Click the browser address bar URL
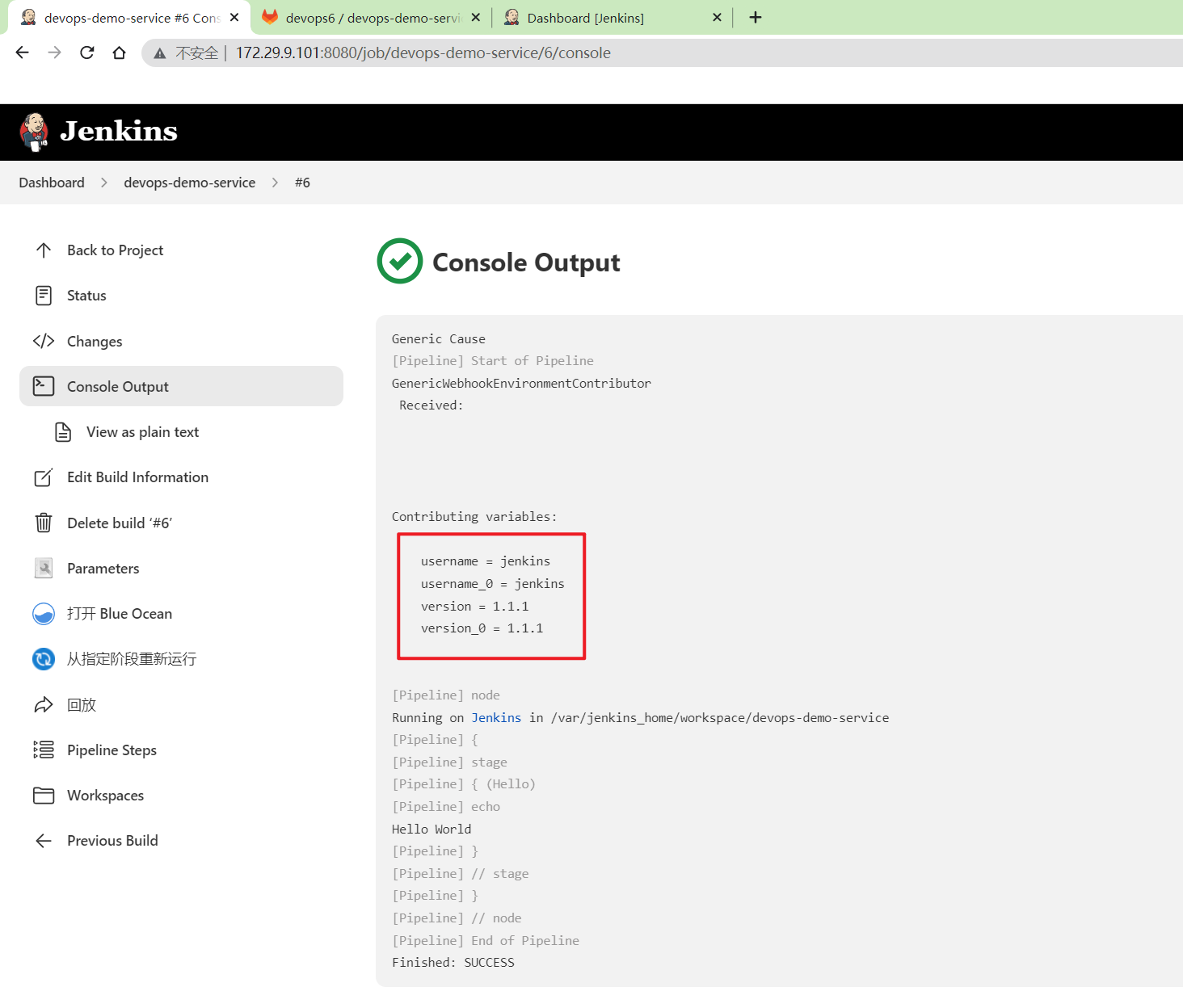Image resolution: width=1183 pixels, height=1008 pixels. (x=423, y=52)
